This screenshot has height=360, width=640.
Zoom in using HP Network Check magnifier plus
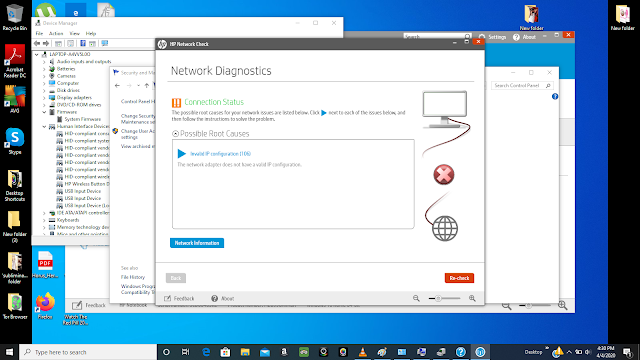click(x=472, y=298)
